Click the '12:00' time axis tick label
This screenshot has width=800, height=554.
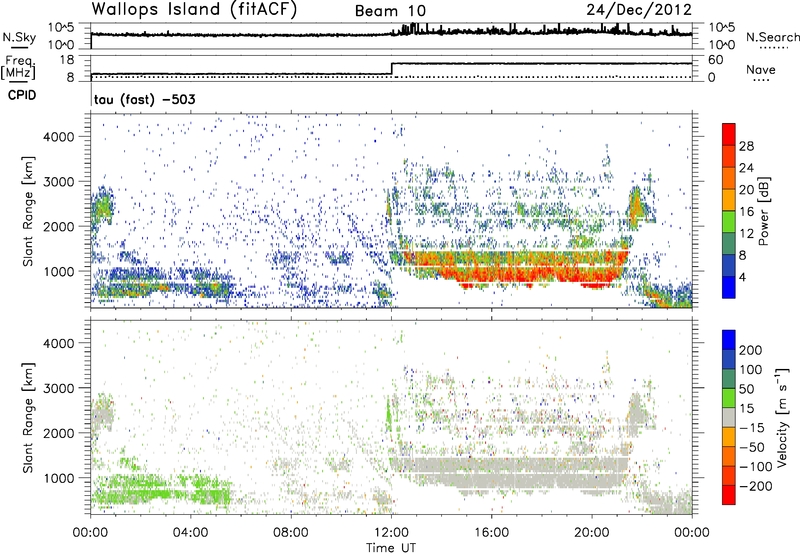coord(391,533)
